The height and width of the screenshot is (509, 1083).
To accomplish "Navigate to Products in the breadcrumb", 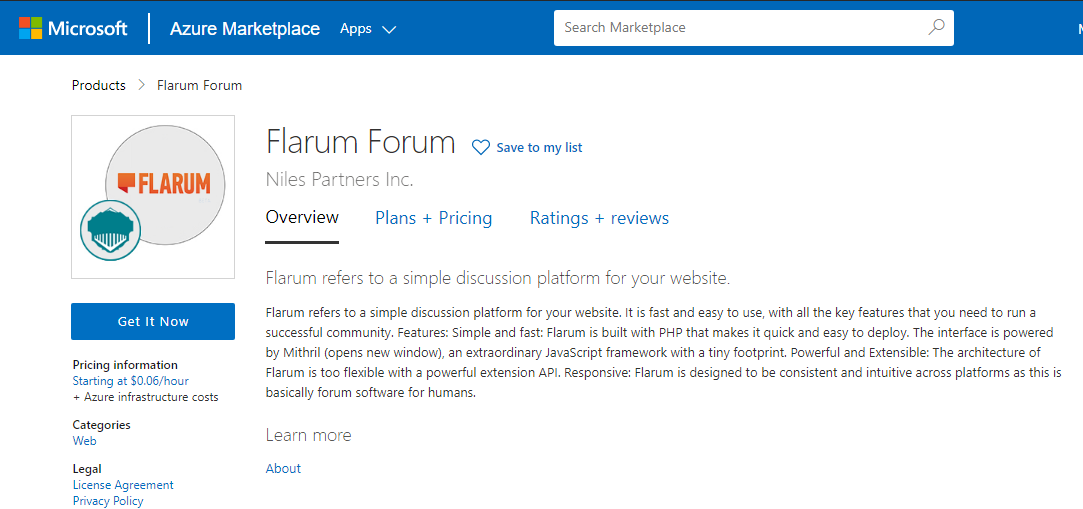I will tap(99, 85).
